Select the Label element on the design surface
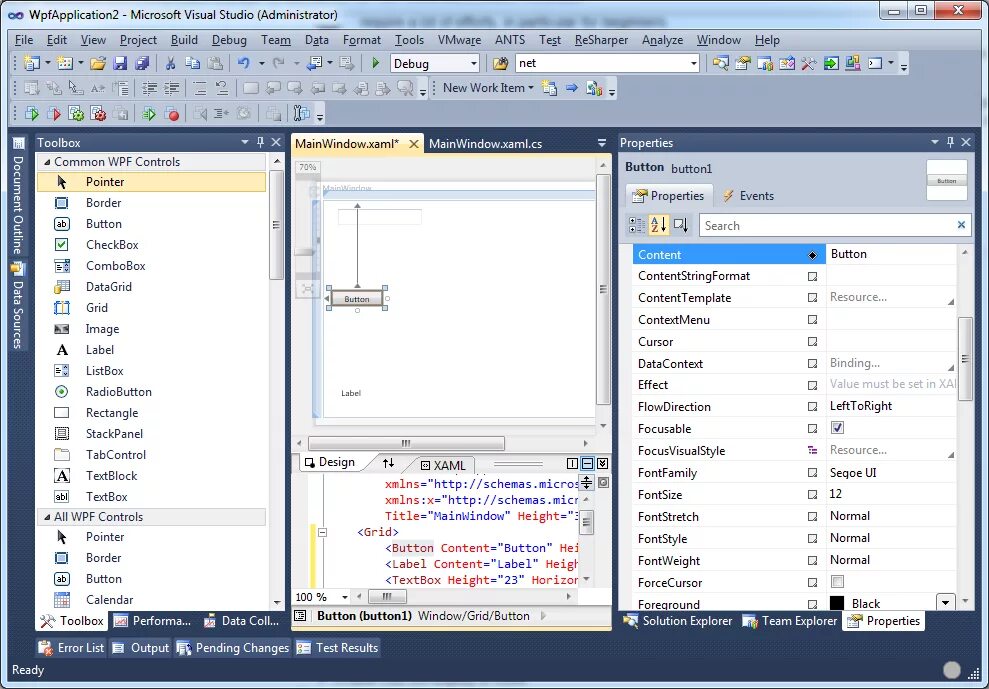 click(351, 393)
